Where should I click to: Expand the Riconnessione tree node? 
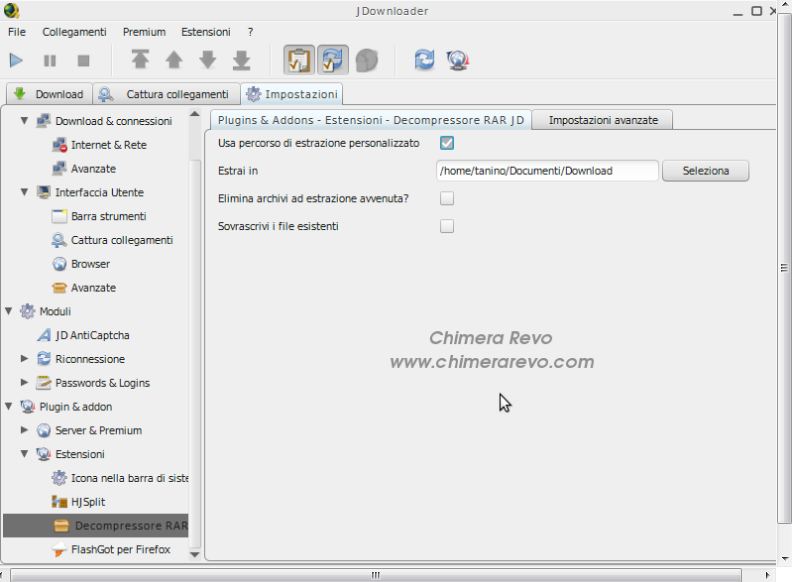24,359
